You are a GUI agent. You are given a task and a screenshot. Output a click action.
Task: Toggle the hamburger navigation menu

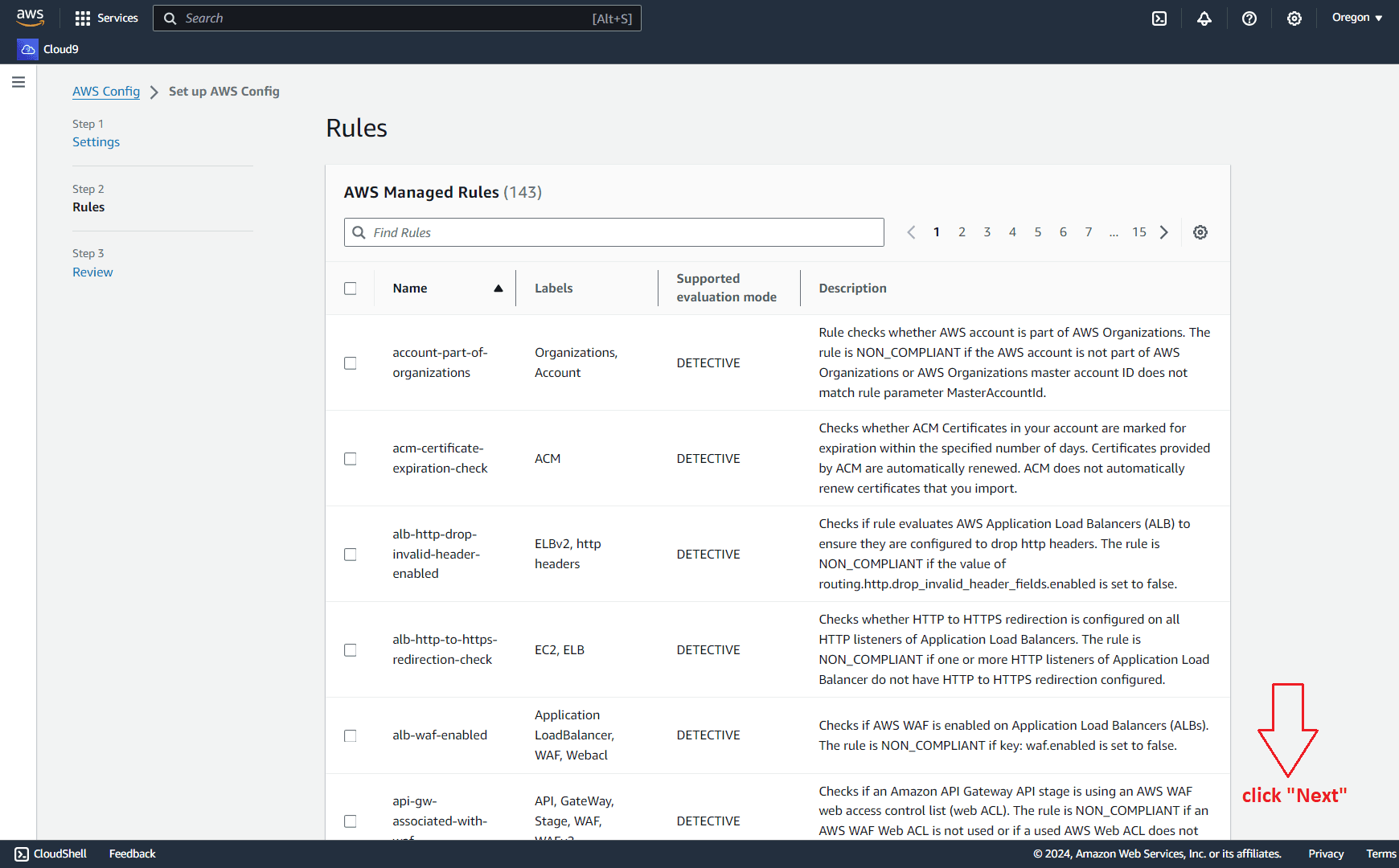[x=18, y=82]
